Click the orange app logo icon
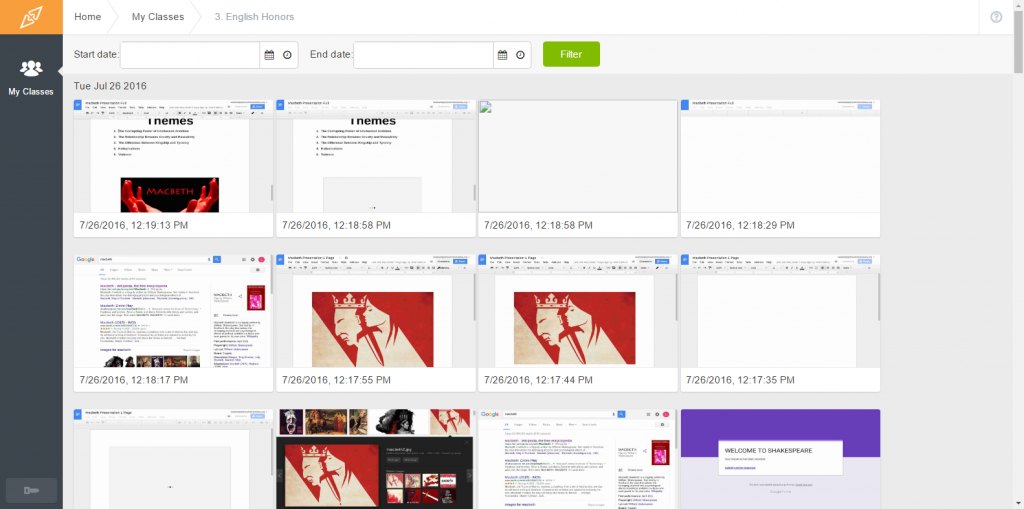This screenshot has height=509, width=1024. click(x=31, y=17)
